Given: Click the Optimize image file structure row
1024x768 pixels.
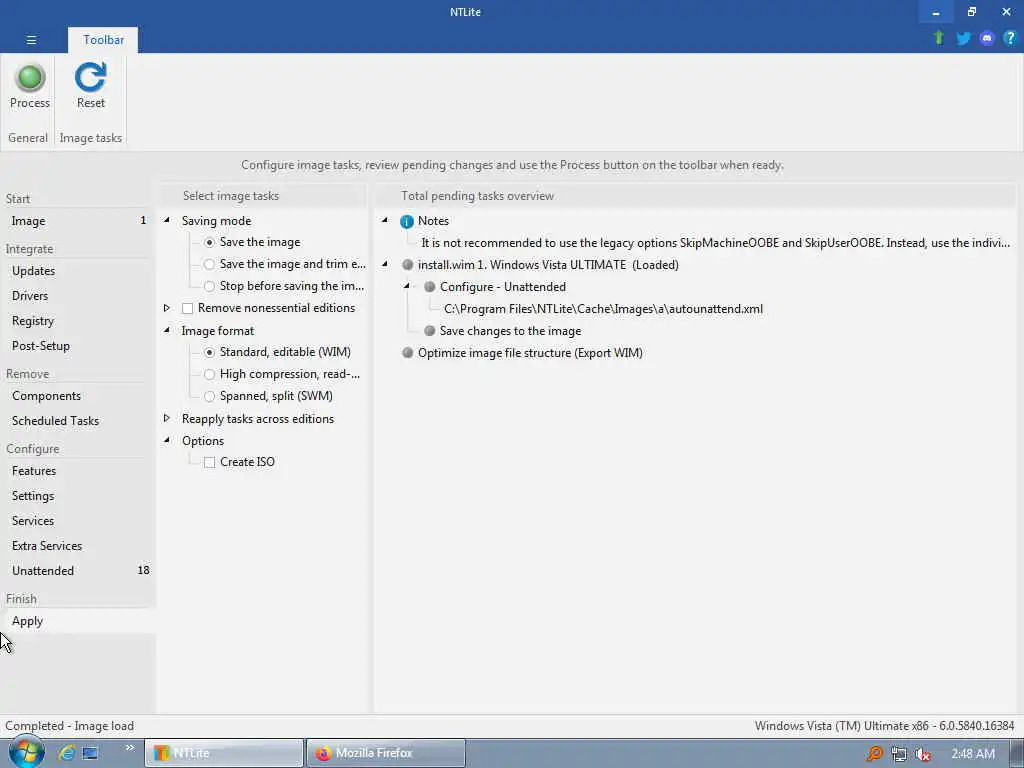Looking at the screenshot, I should click(x=530, y=353).
